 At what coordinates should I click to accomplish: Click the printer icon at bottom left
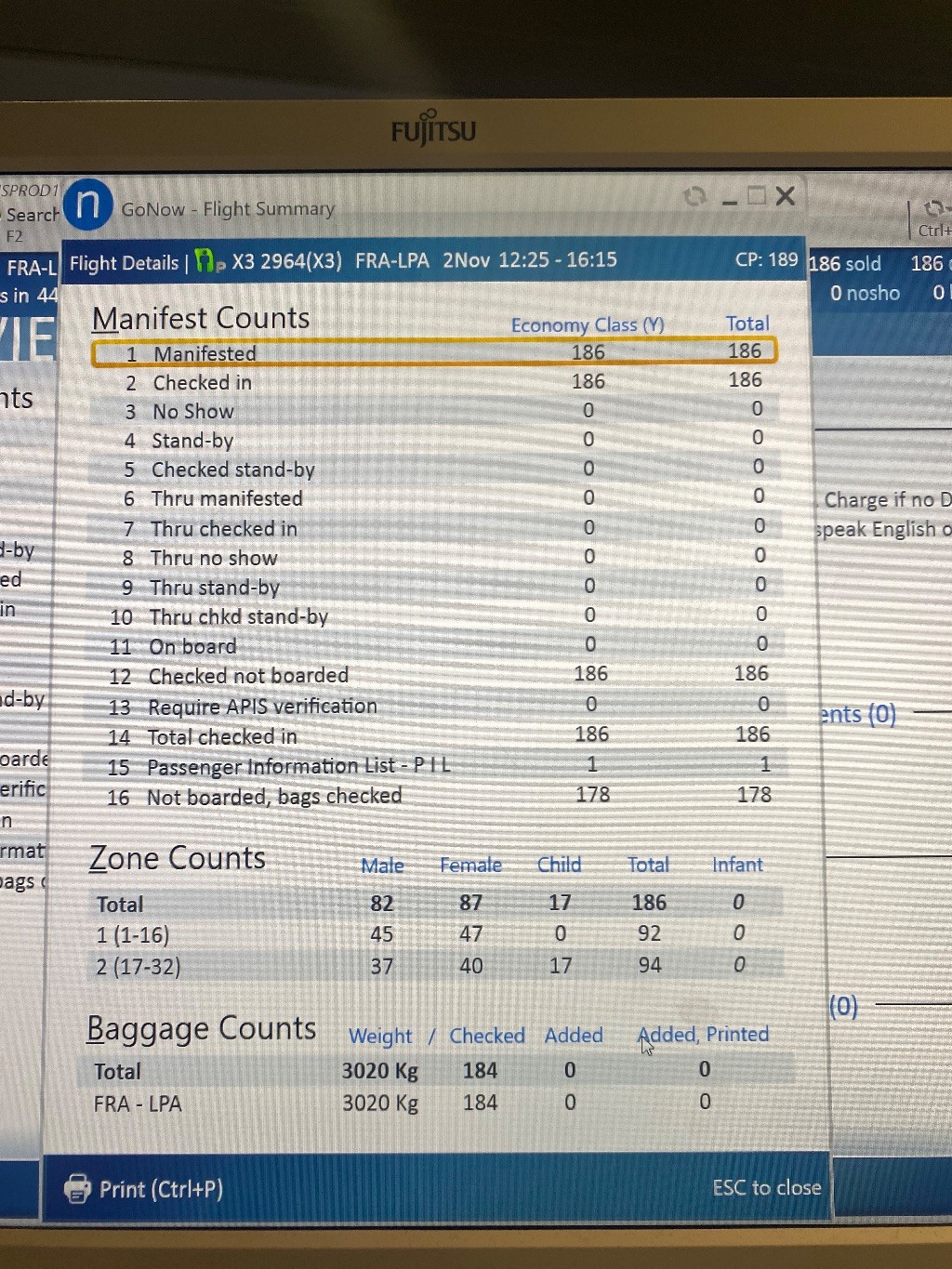[x=77, y=1188]
